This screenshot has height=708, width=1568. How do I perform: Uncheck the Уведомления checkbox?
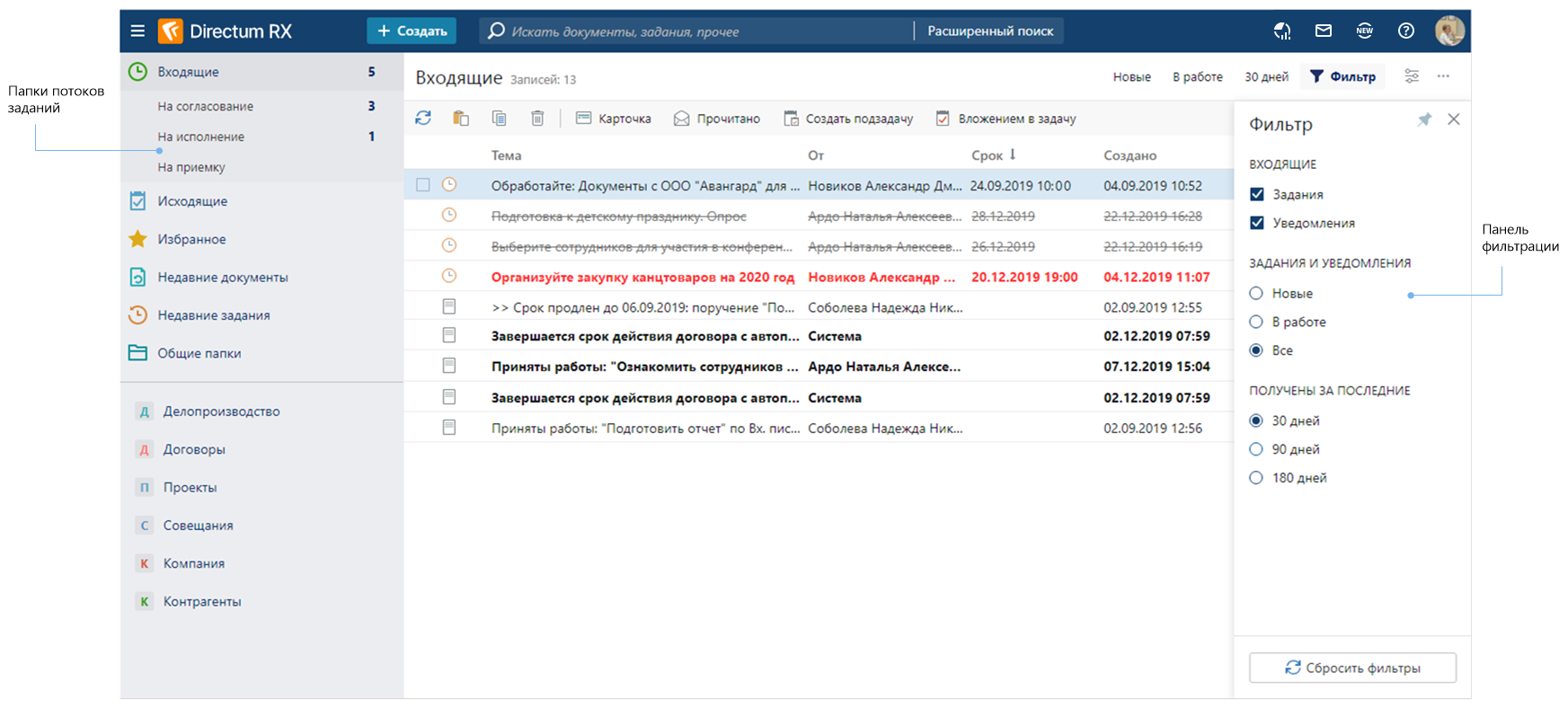(1257, 223)
